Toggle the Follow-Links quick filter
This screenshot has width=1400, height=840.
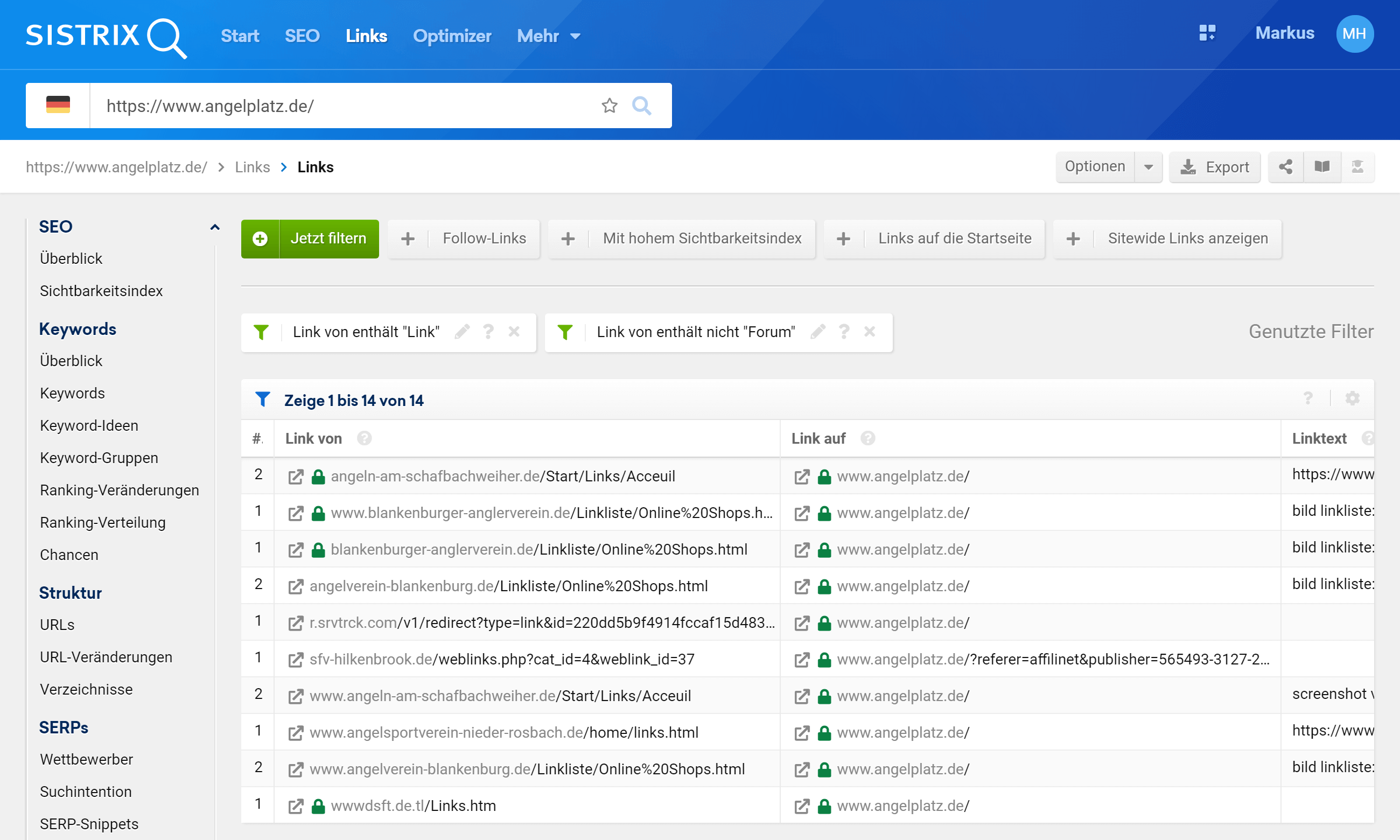click(464, 239)
